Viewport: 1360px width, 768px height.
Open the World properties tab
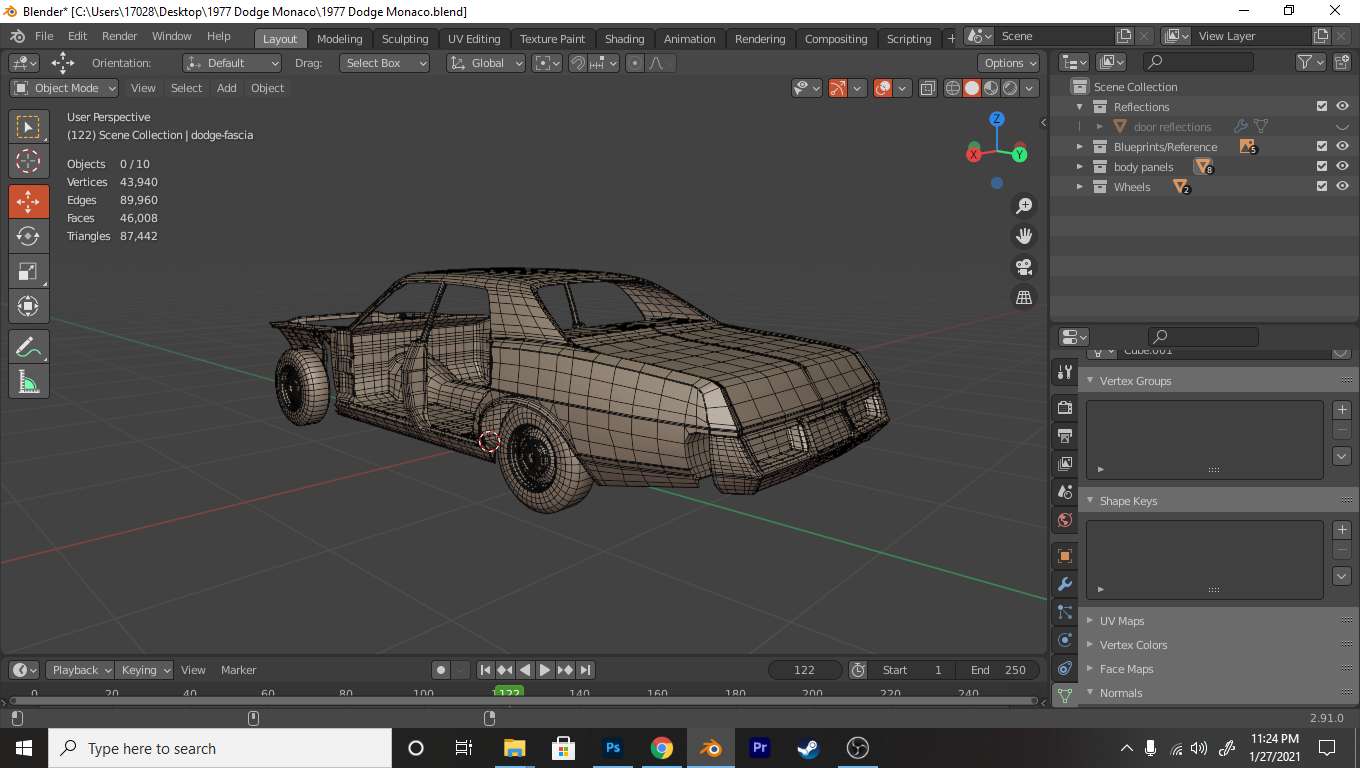tap(1065, 520)
